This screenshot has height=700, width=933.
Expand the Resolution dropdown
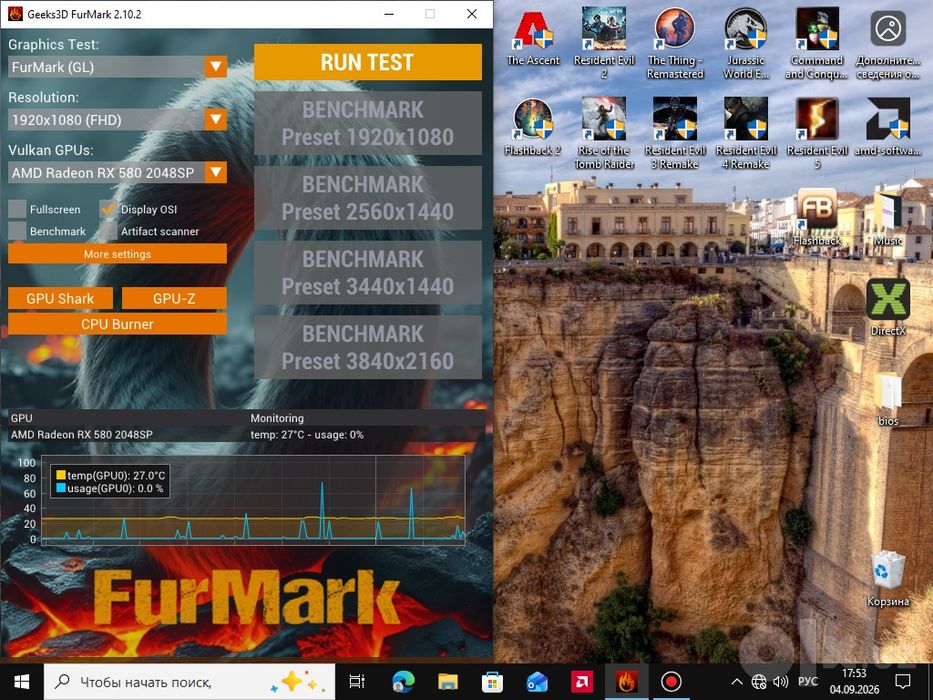(215, 120)
